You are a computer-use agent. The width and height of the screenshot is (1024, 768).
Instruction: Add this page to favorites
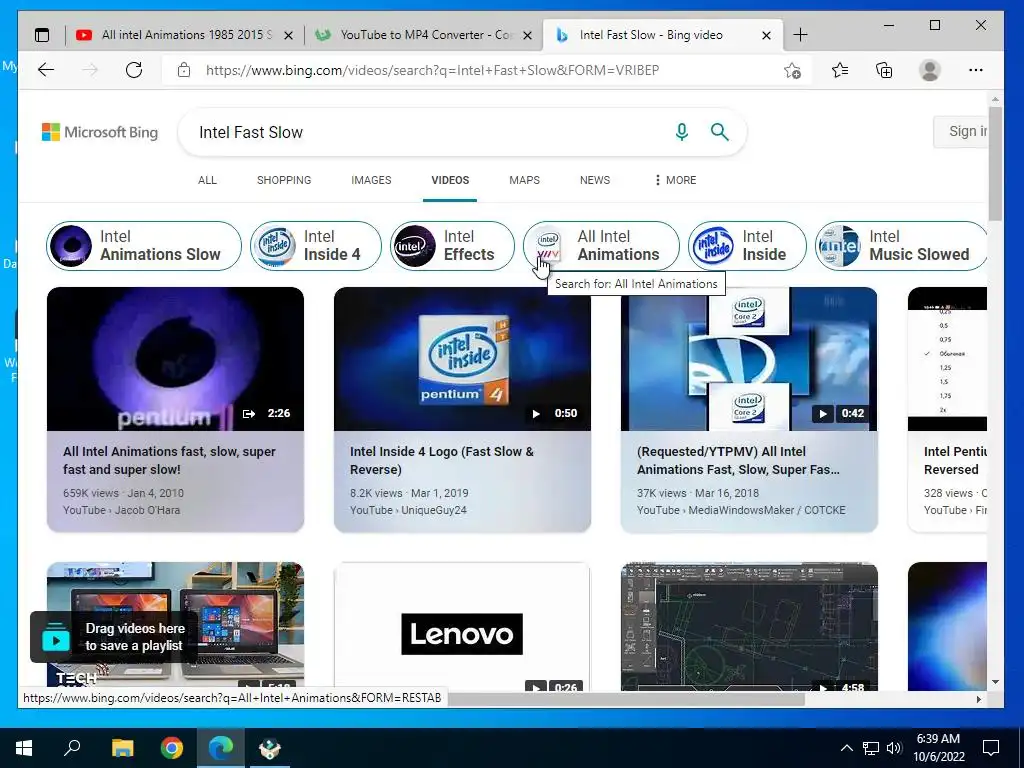pos(792,70)
